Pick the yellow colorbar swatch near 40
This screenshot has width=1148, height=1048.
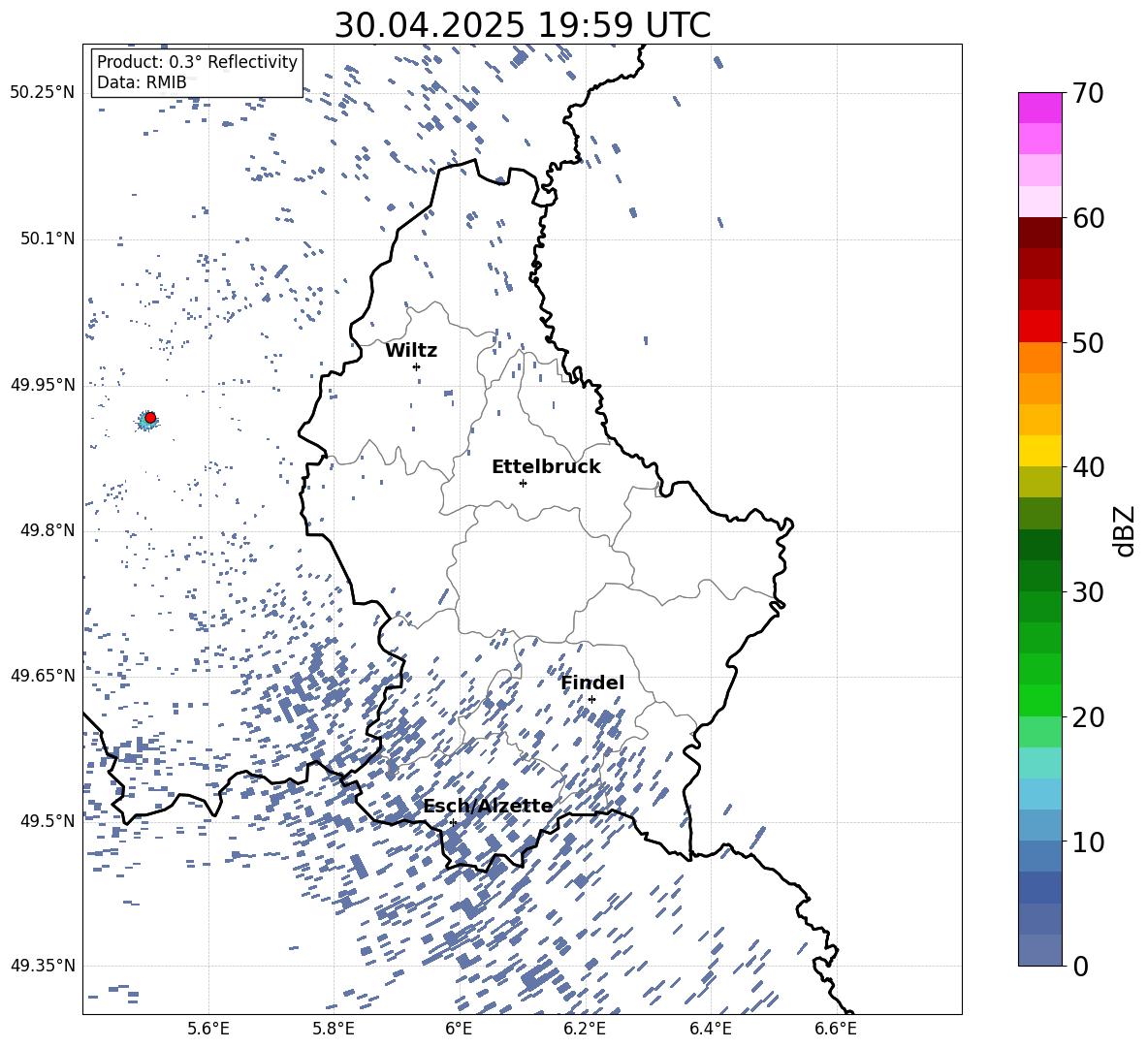(1040, 451)
